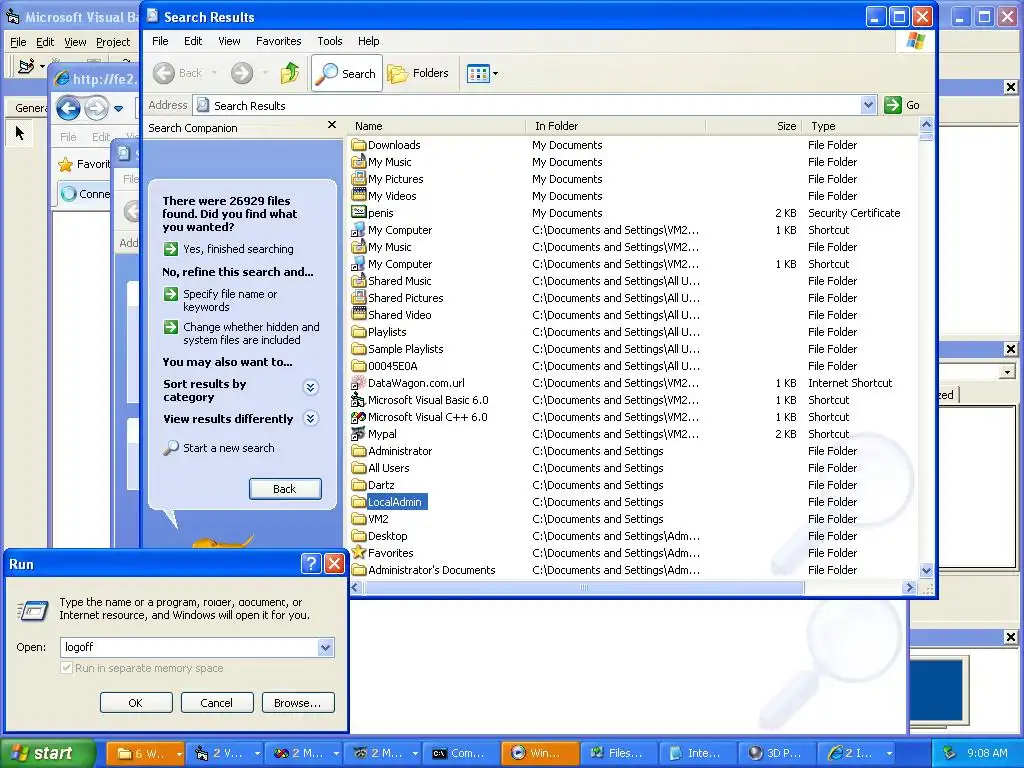Click the help question mark in Run dialog

tap(312, 564)
